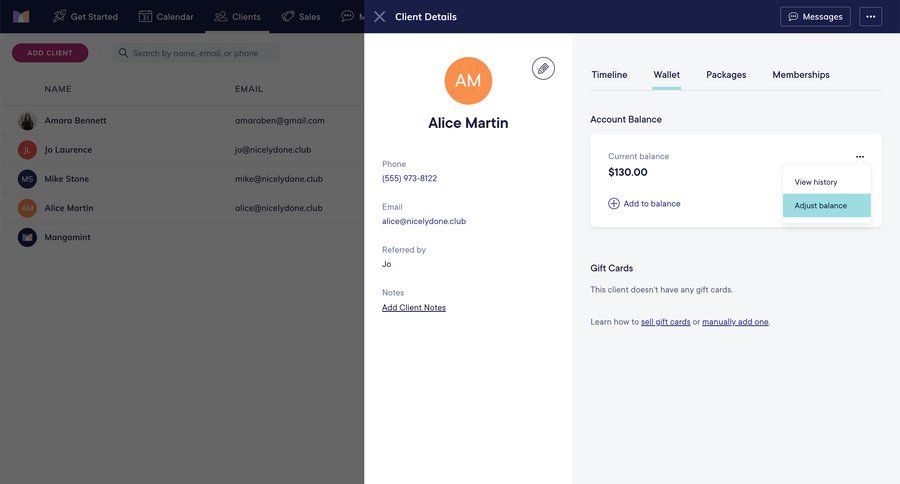The height and width of the screenshot is (484, 900).
Task: Switch to the Packages tab
Action: (726, 75)
